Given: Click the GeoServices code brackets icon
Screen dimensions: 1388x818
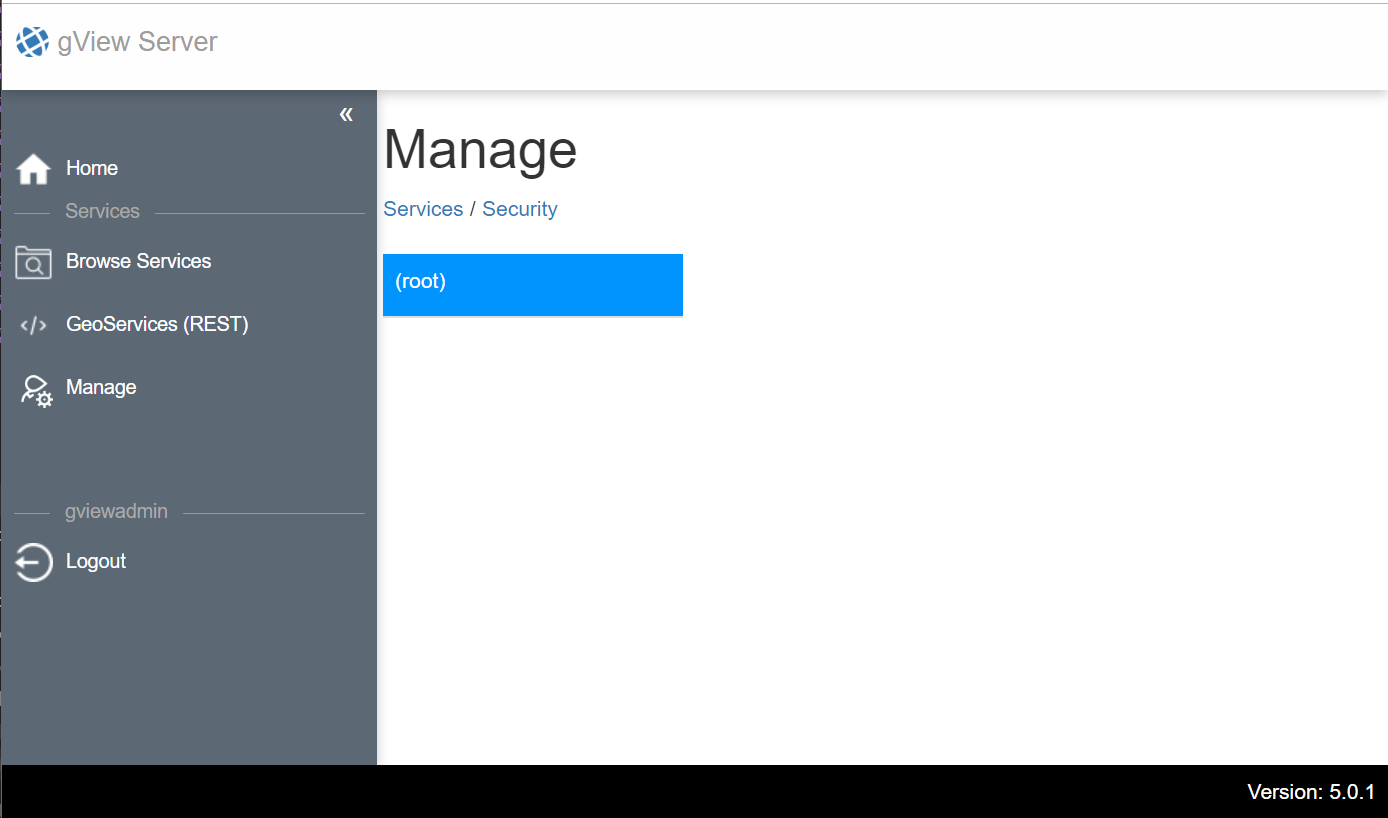Looking at the screenshot, I should (34, 325).
